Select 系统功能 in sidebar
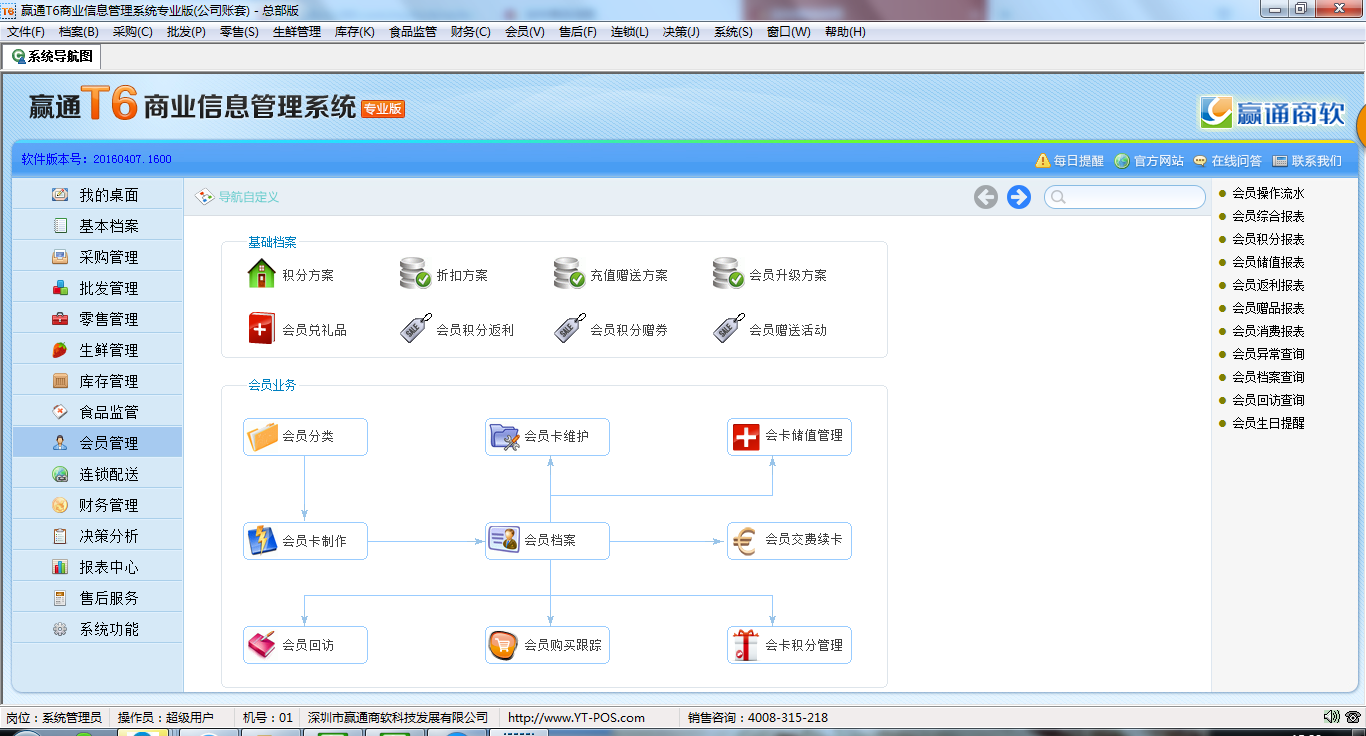Viewport: 1366px width, 736px height. [x=98, y=629]
